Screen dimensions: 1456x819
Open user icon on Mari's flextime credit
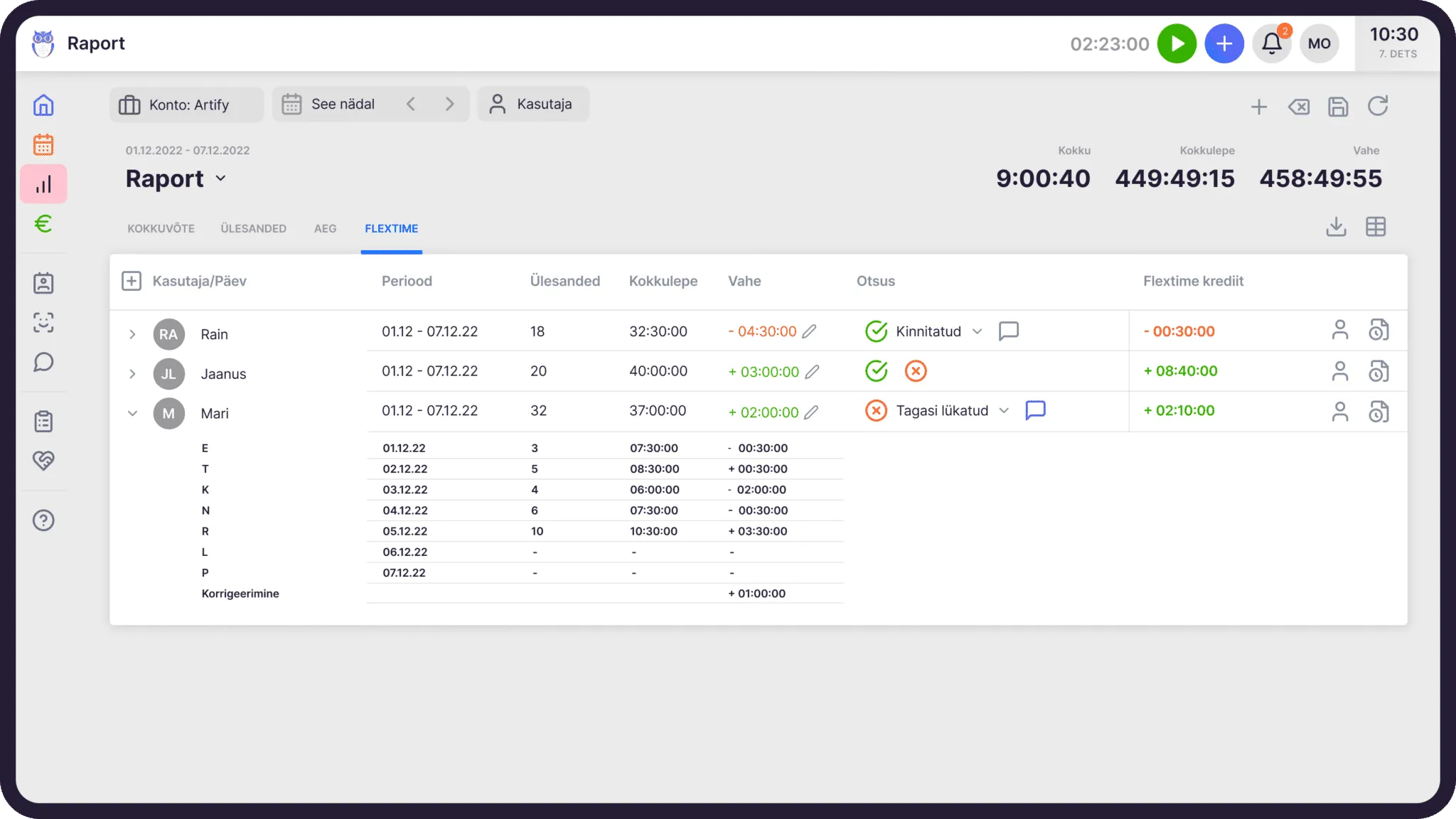1340,412
